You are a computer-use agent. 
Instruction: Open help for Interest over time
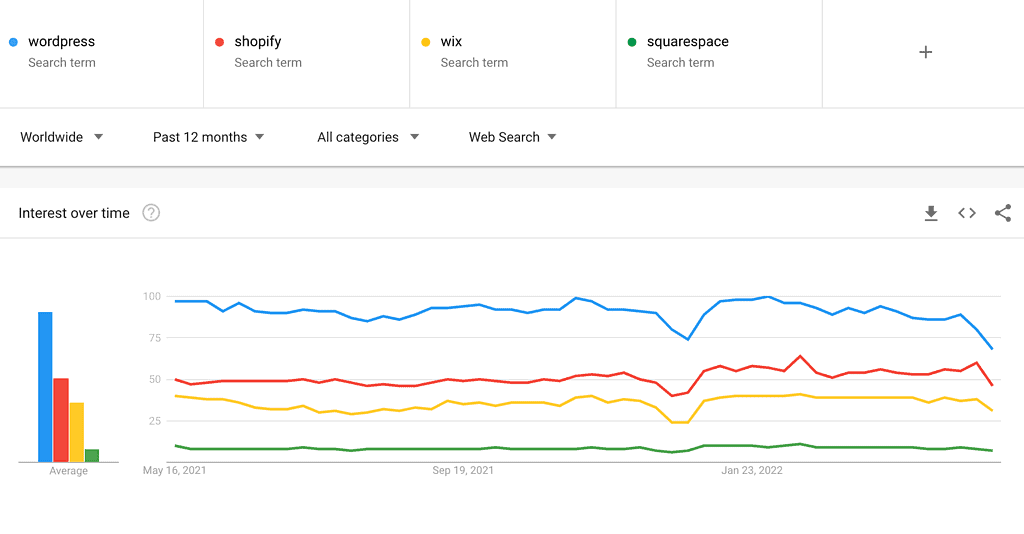151,213
